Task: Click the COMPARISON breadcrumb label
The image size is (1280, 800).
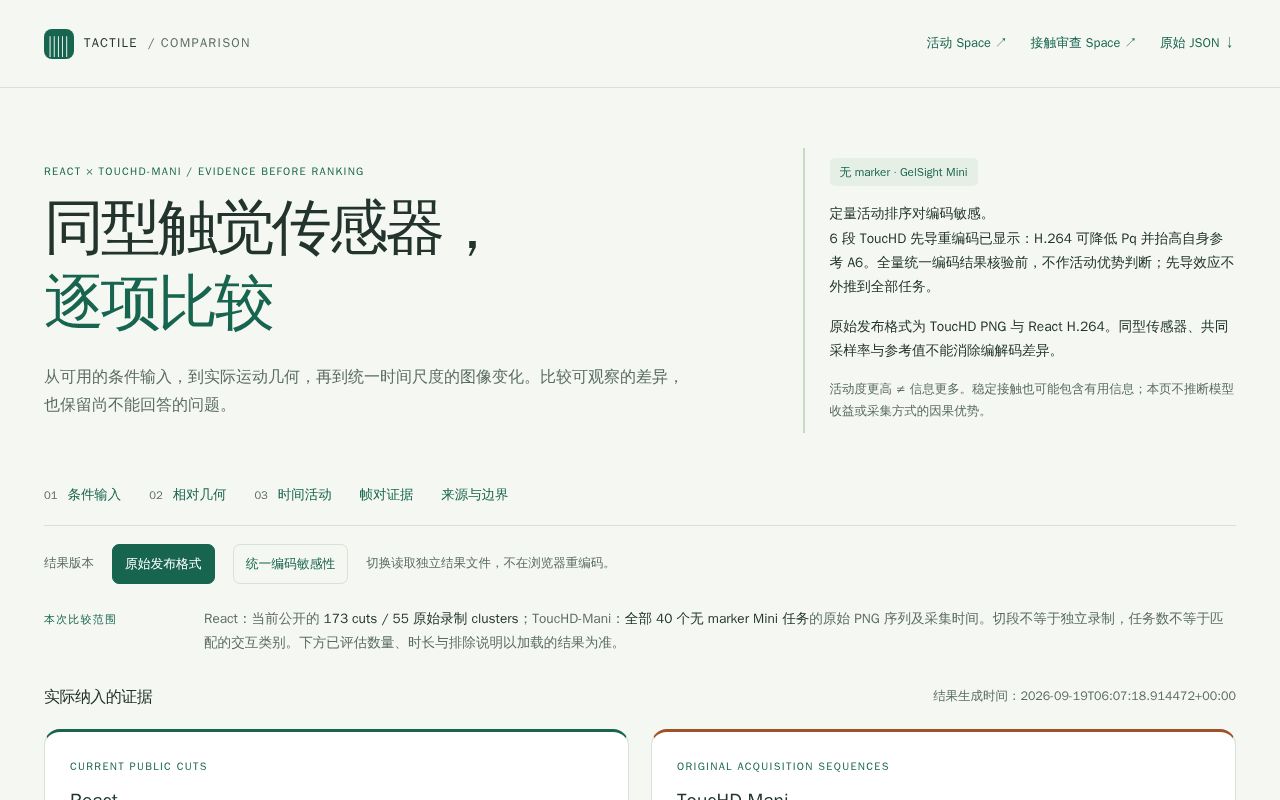Action: (205, 43)
